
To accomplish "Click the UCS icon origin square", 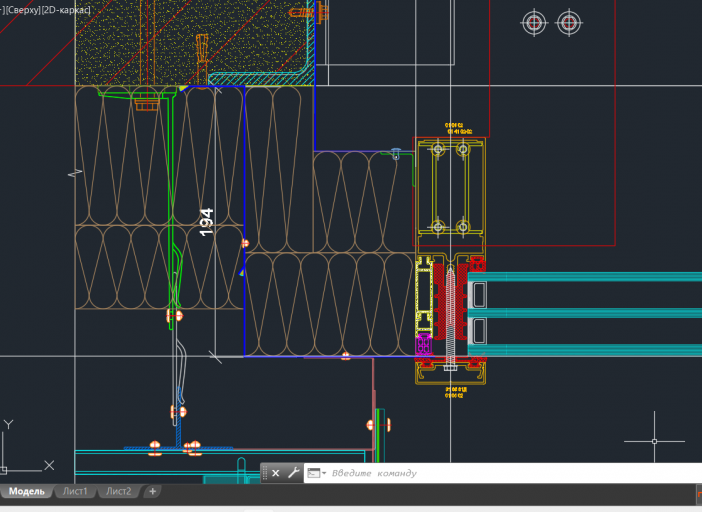I will pos(4,470).
